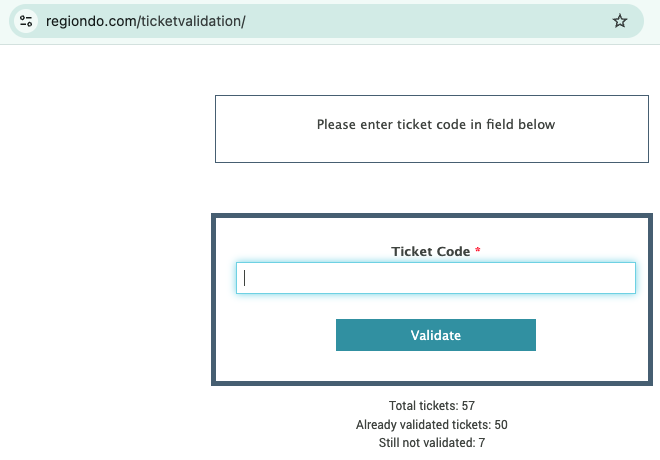Click the red required-field asterisk
This screenshot has height=460, width=660.
(478, 250)
